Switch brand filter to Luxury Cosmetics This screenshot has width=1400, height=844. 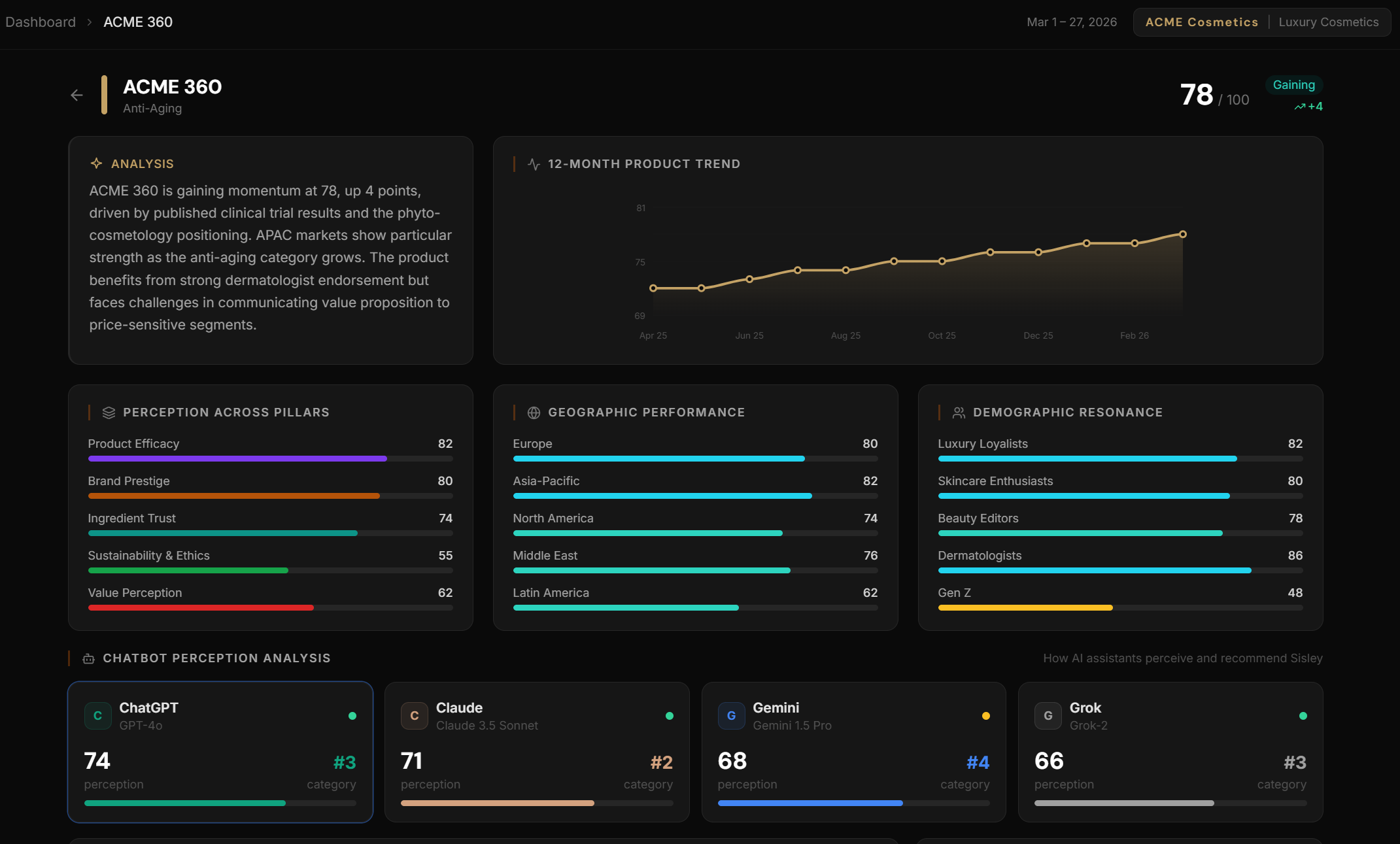click(x=1329, y=22)
